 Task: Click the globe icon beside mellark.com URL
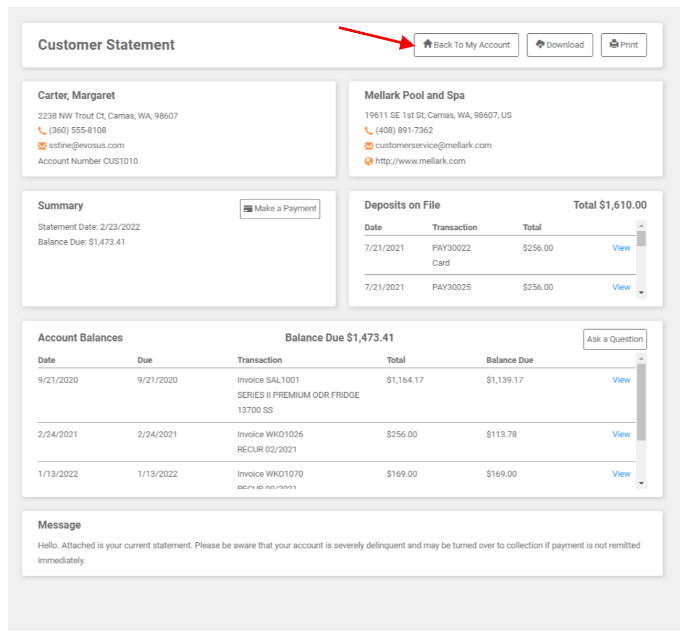[x=369, y=161]
